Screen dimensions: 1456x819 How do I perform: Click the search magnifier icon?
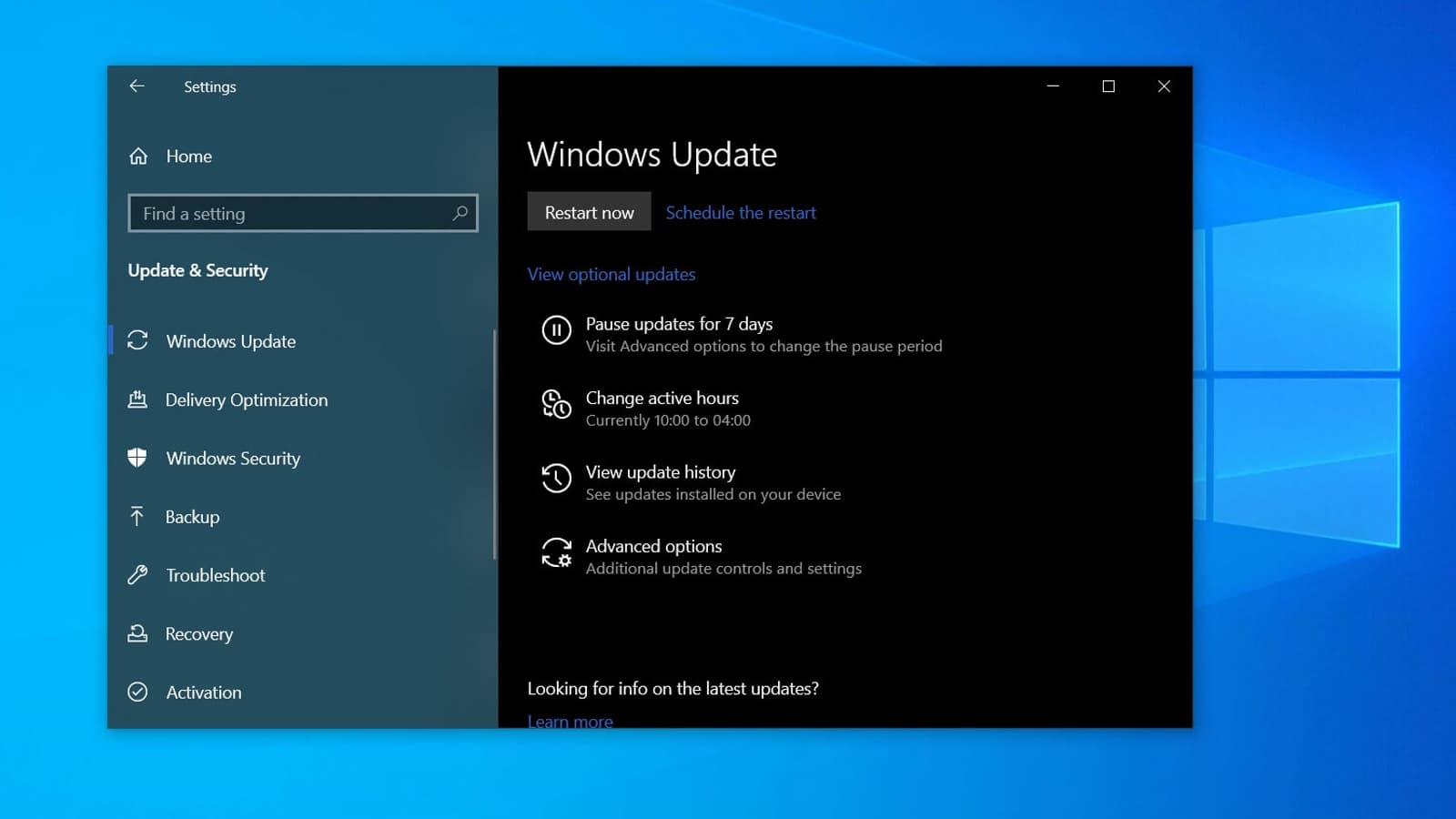[x=460, y=213]
